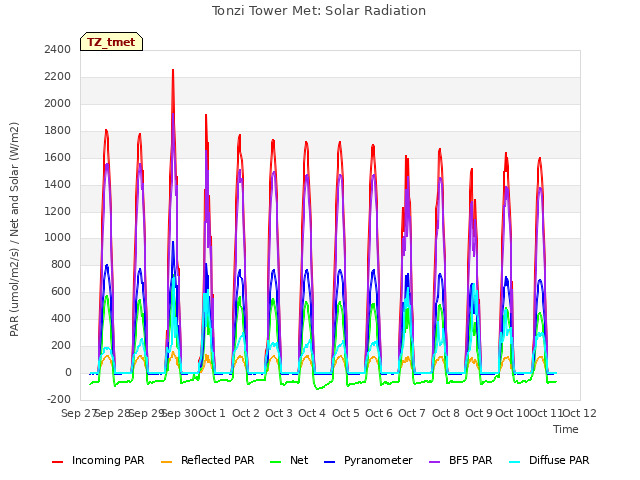
Task: Click the Oct 3 x-axis date label
Action: point(279,413)
